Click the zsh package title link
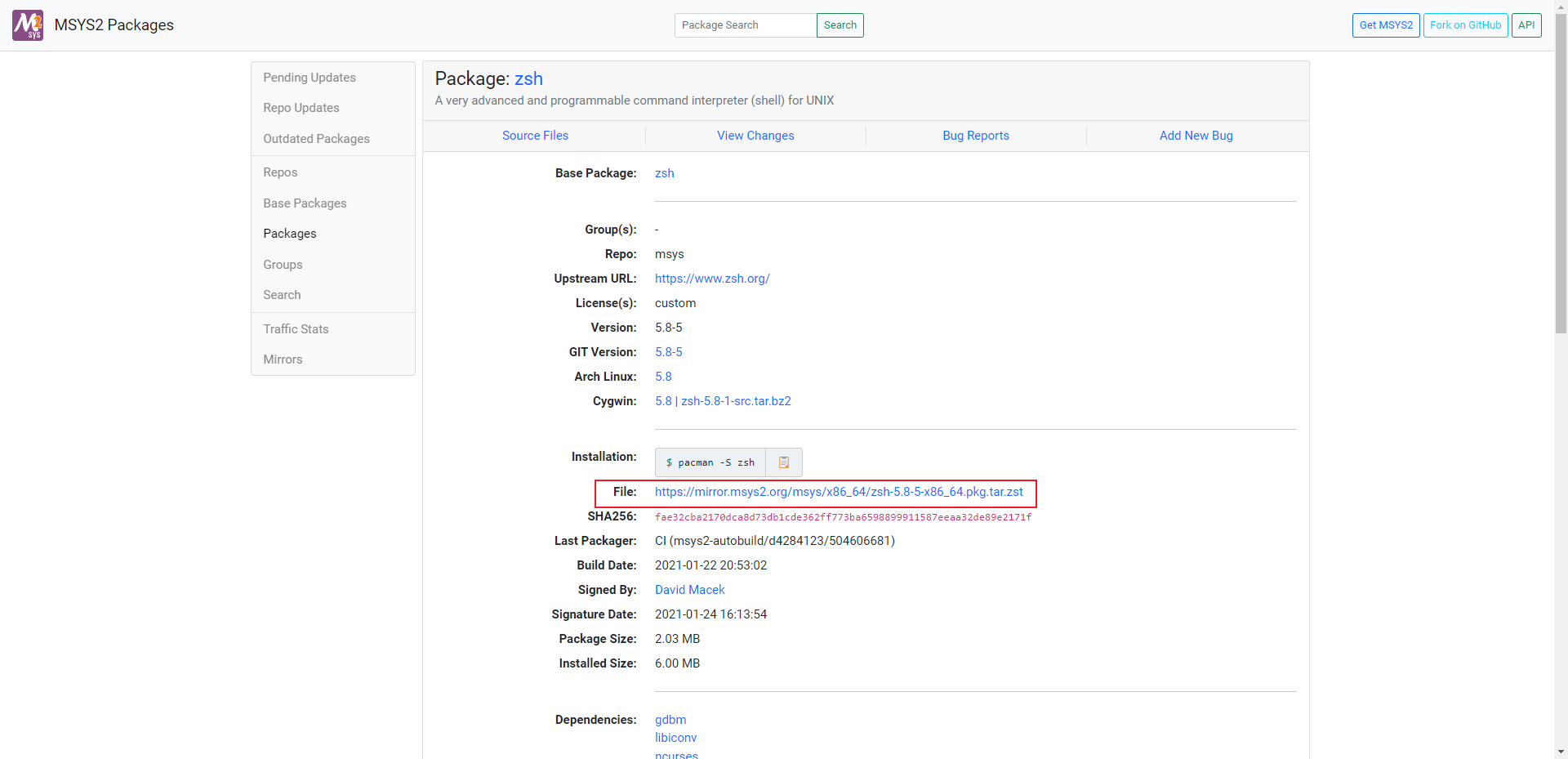The image size is (1568, 759). [x=528, y=78]
